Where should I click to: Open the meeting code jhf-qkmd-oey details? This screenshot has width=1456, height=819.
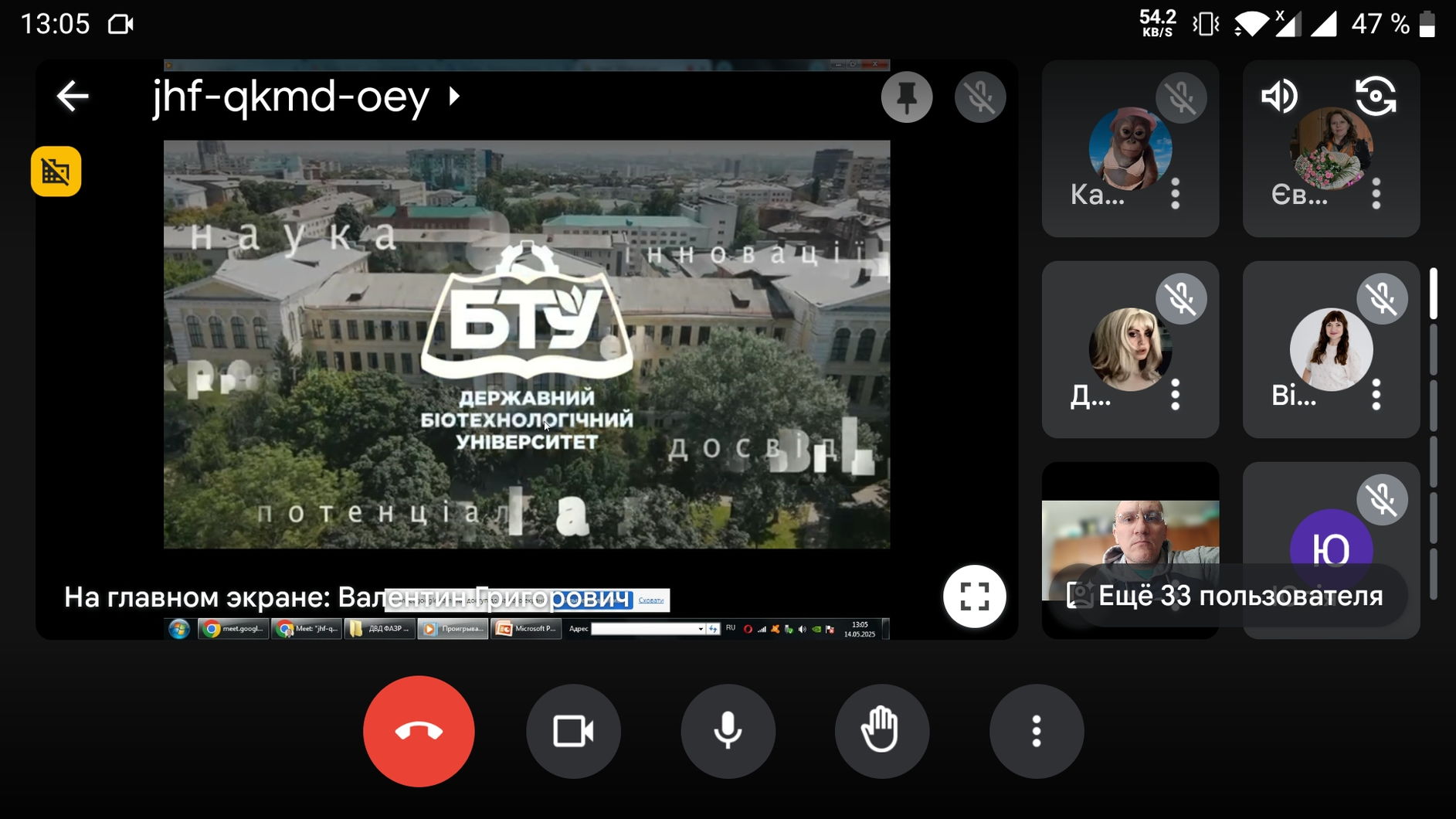click(x=306, y=97)
